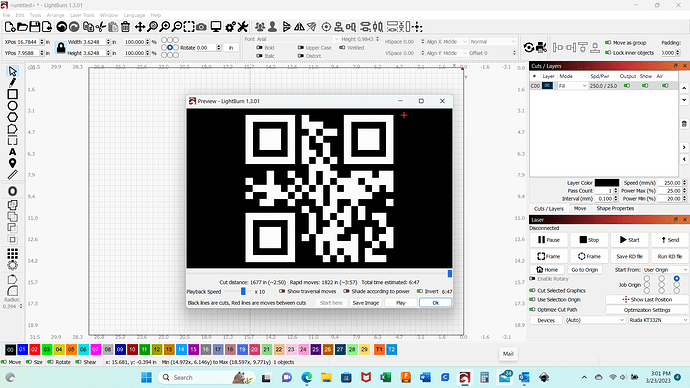Open the Mode dropdown for layer C00

[x=573, y=86]
